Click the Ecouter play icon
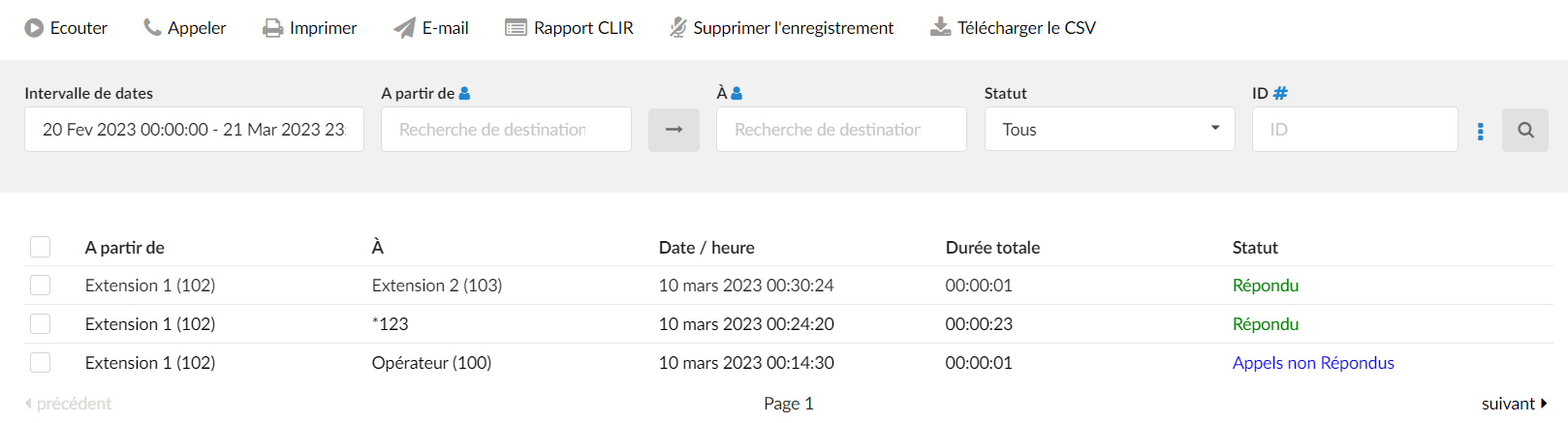Screen dimensions: 1568x423 34,28
